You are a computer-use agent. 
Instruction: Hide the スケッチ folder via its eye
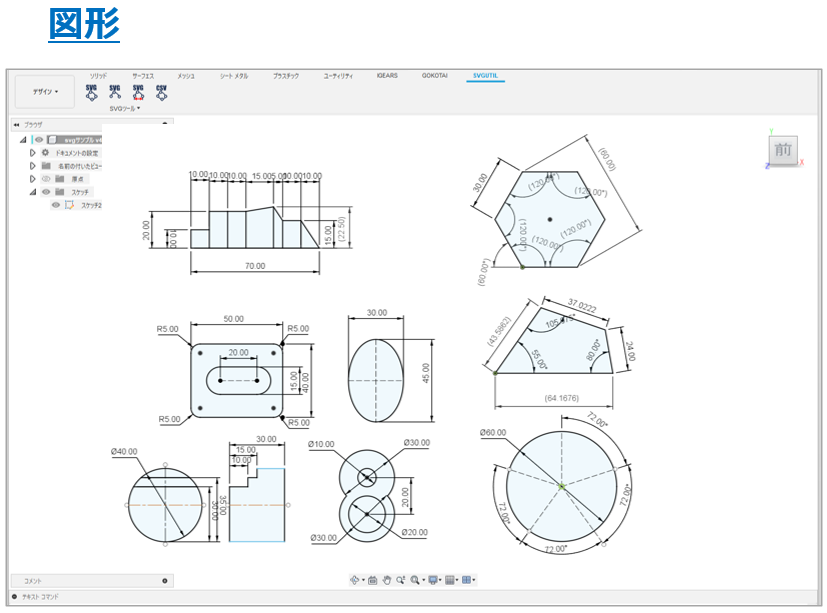coord(46,192)
